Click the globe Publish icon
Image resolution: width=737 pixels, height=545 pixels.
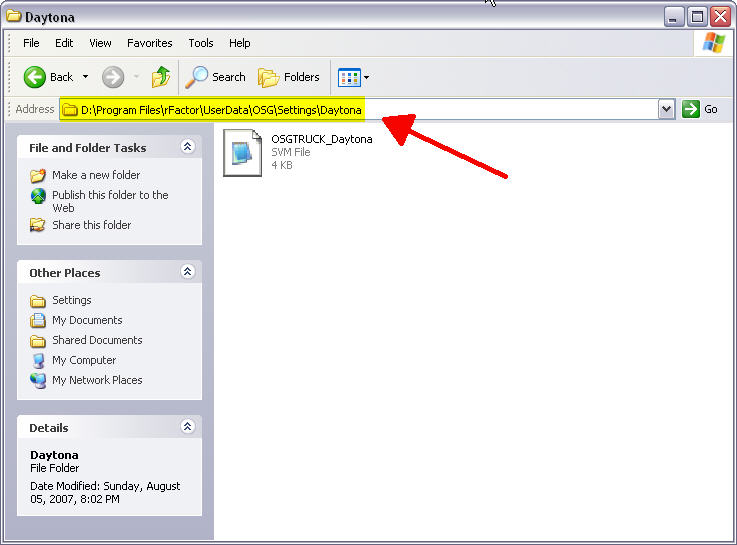pos(38,196)
